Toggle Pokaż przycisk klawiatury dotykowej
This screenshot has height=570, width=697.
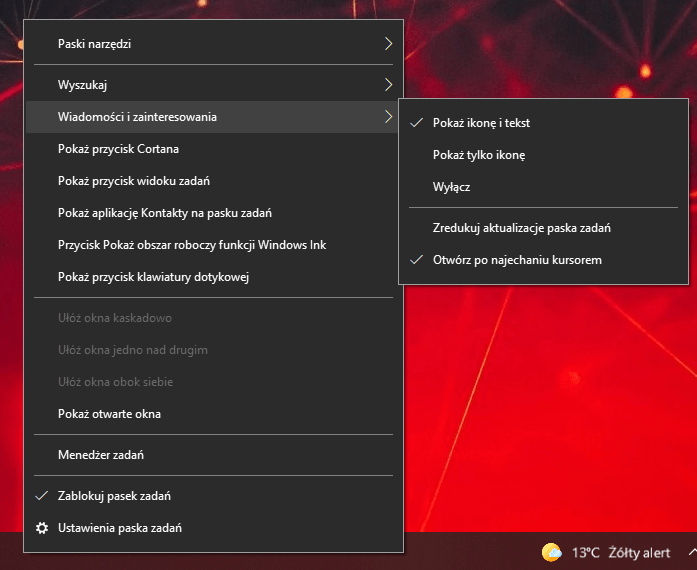(213, 277)
